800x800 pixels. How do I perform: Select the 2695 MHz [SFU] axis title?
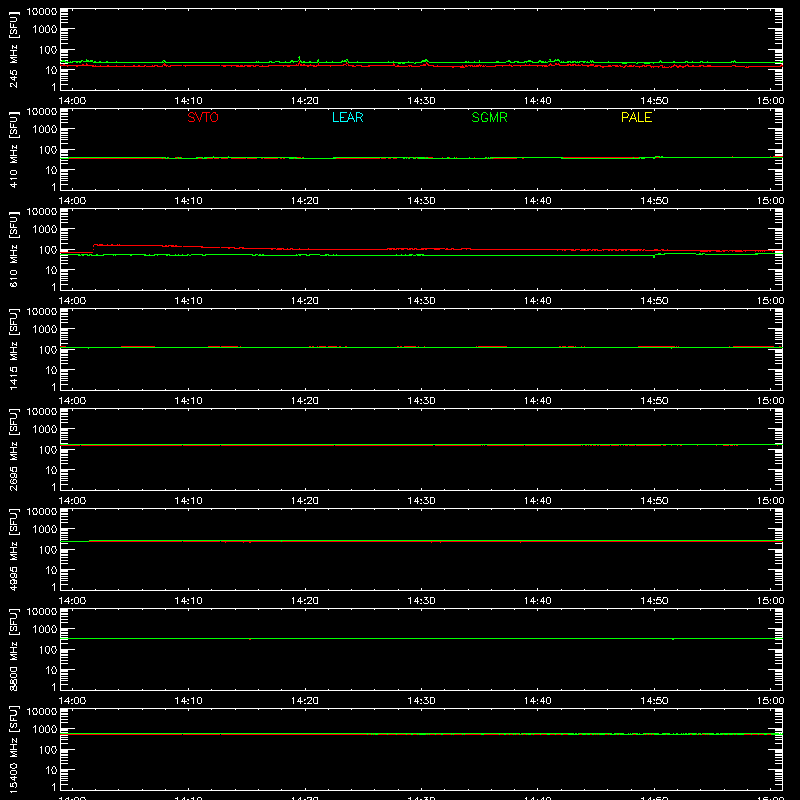click(14, 449)
